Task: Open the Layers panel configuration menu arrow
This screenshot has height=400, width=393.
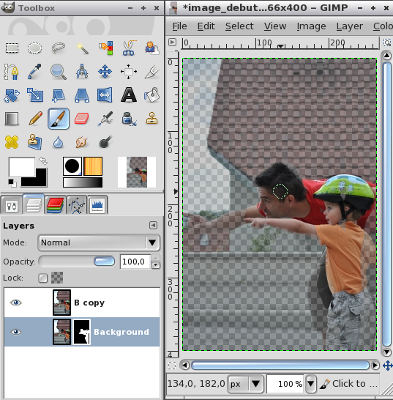Action: [153, 226]
